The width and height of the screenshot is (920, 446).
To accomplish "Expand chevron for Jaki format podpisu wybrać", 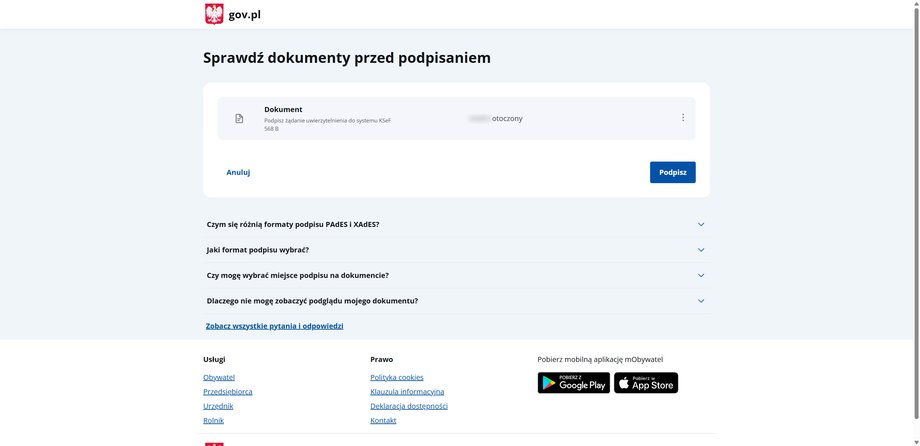I will pos(701,250).
